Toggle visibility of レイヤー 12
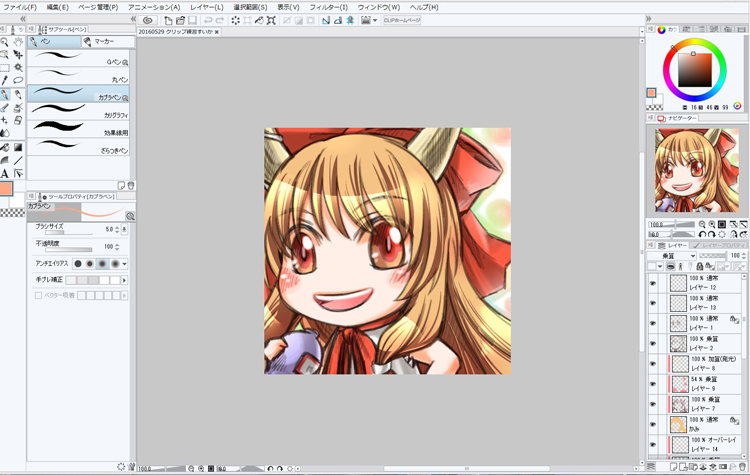750x475 pixels. click(653, 283)
